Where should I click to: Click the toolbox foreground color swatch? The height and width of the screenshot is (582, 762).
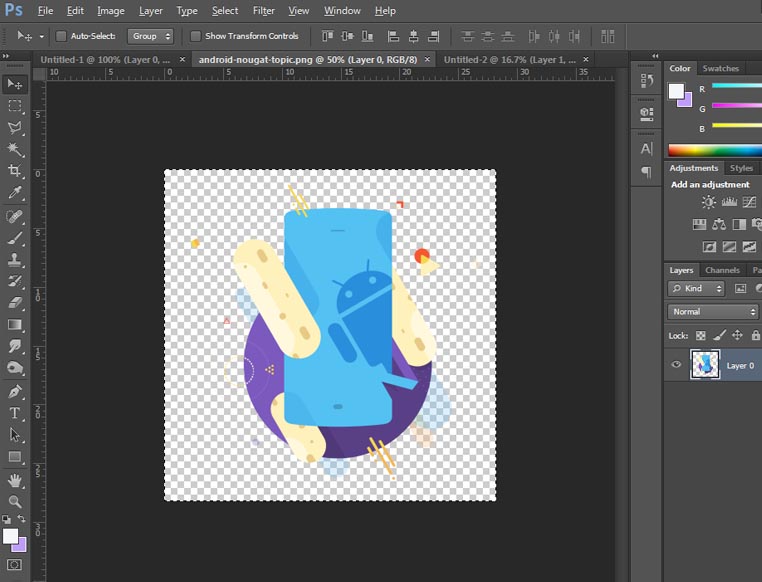[10, 536]
